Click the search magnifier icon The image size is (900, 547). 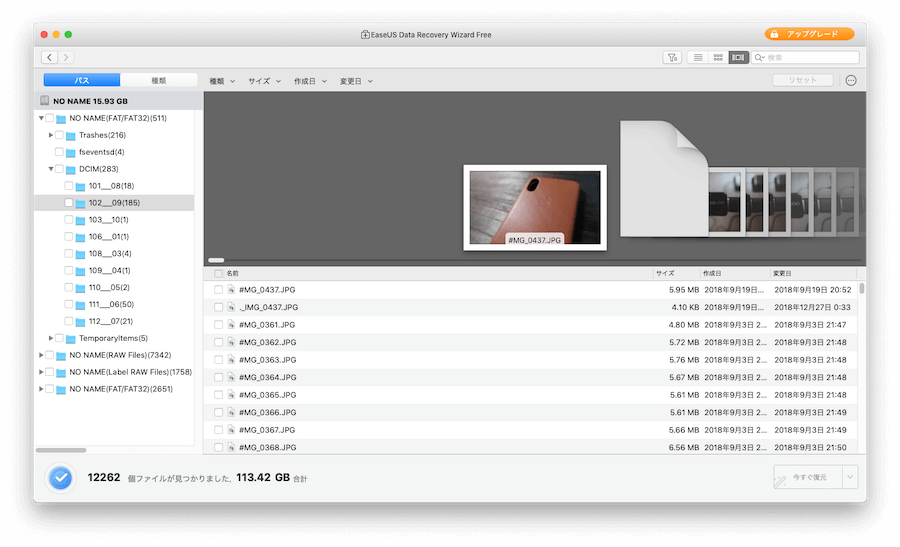(759, 57)
